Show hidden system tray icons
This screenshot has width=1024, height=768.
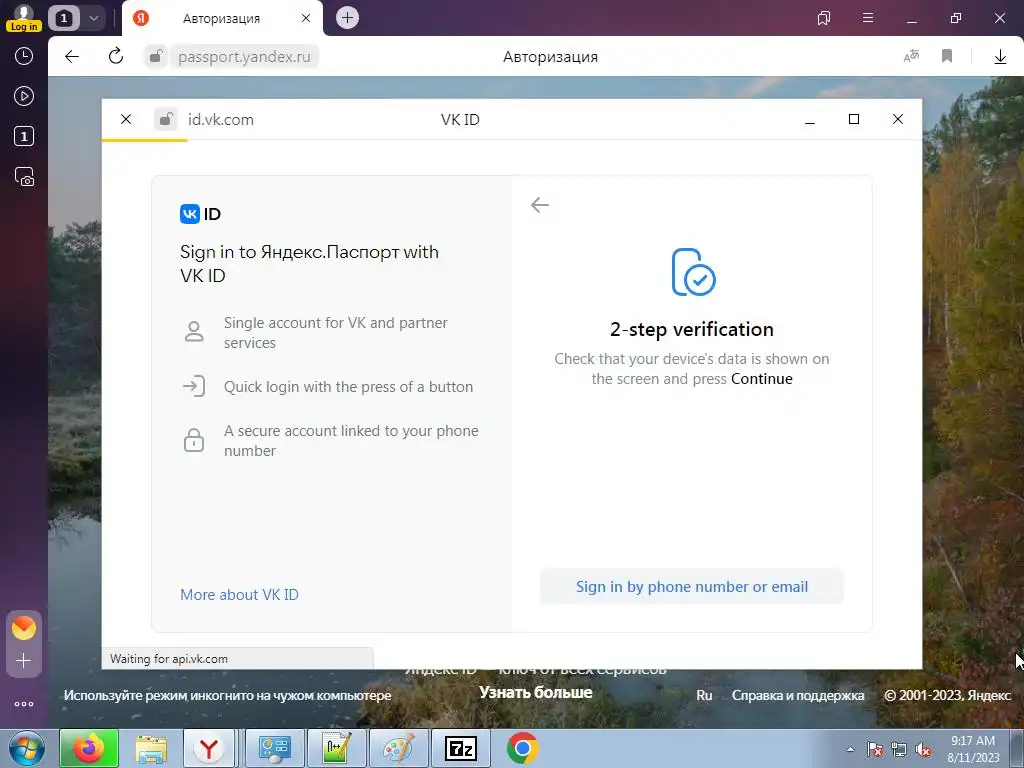850,749
